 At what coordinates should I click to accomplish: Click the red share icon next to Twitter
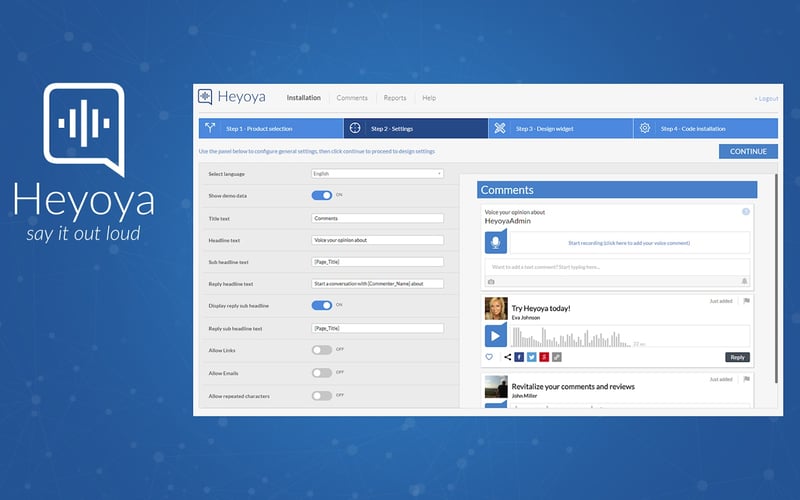click(544, 357)
